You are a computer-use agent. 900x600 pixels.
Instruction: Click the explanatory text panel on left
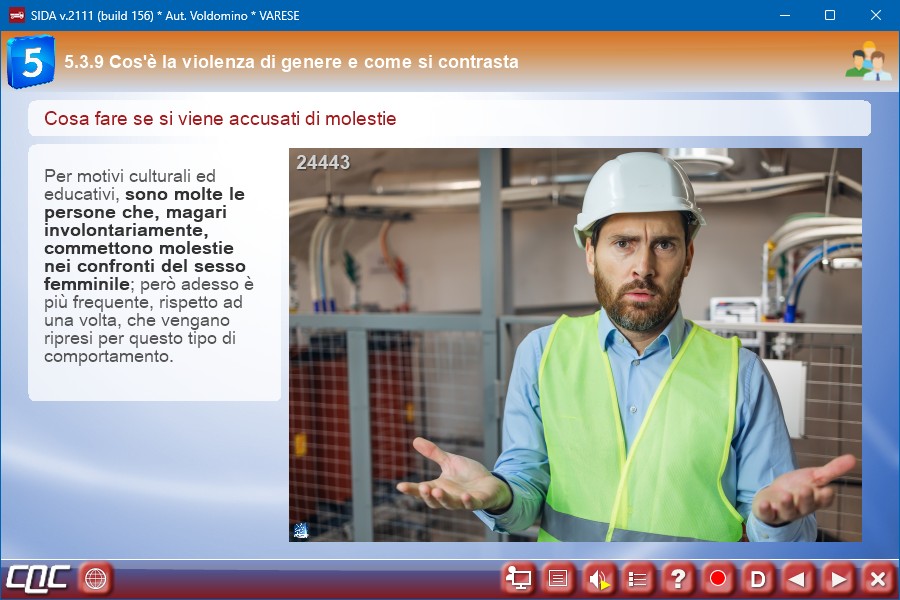coord(154,272)
